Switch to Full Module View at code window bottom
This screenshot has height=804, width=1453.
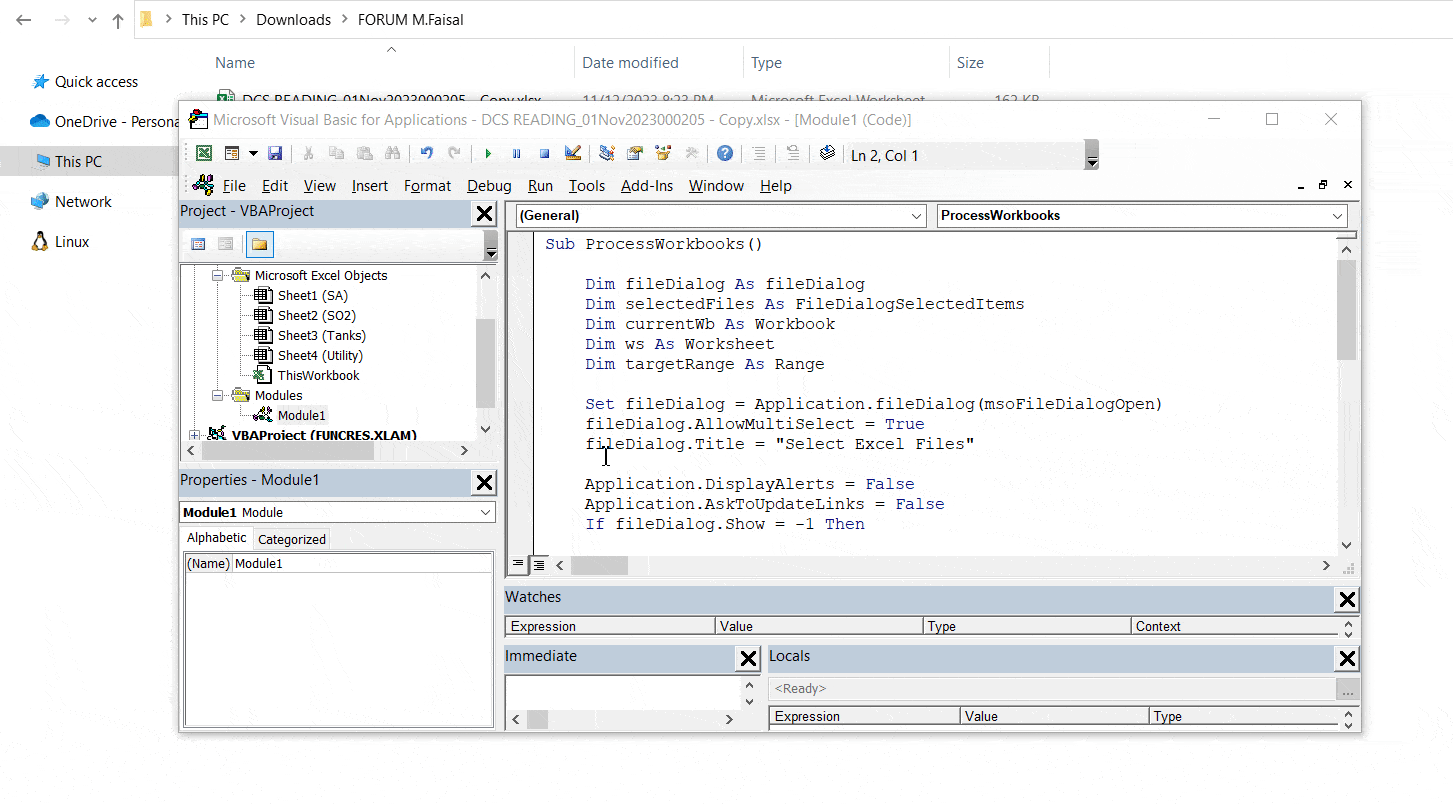point(538,565)
